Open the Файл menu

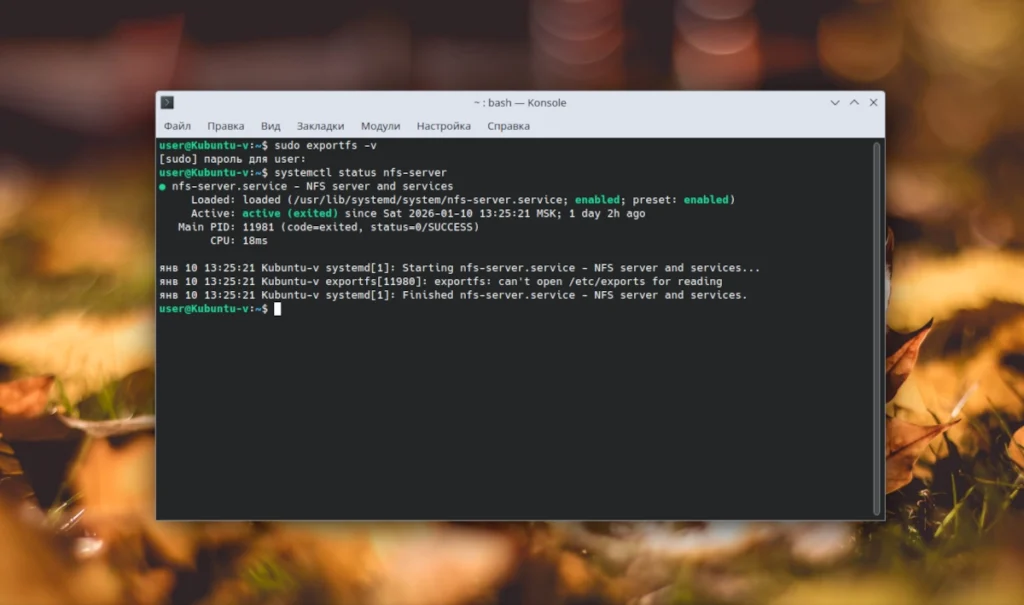(x=177, y=126)
